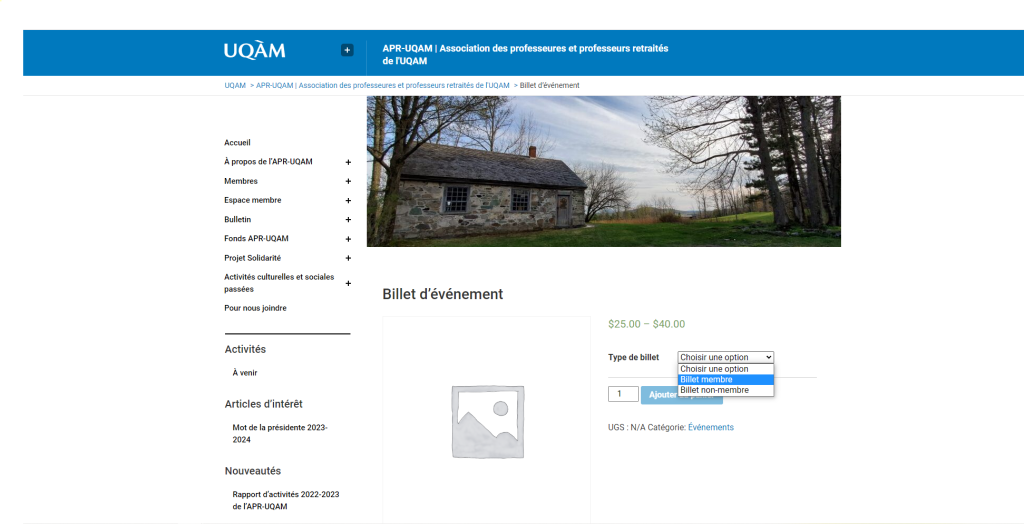This screenshot has width=1024, height=524.
Task: Choose Billet non-membre from the list
Action: coord(725,390)
